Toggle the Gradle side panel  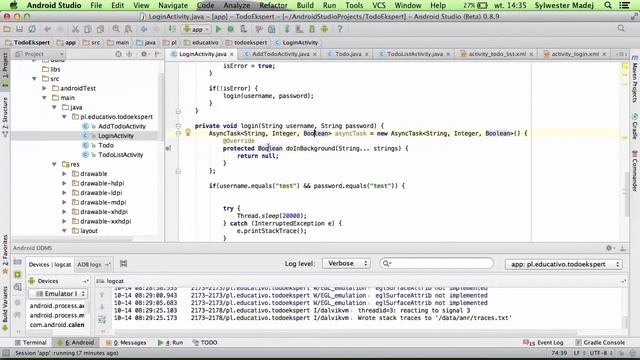[635, 127]
